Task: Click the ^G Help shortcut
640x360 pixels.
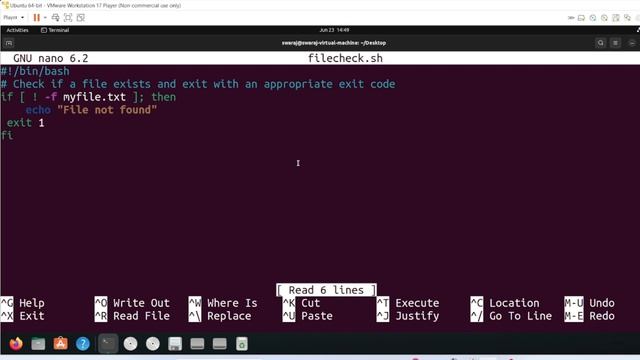Action: (x=22, y=303)
